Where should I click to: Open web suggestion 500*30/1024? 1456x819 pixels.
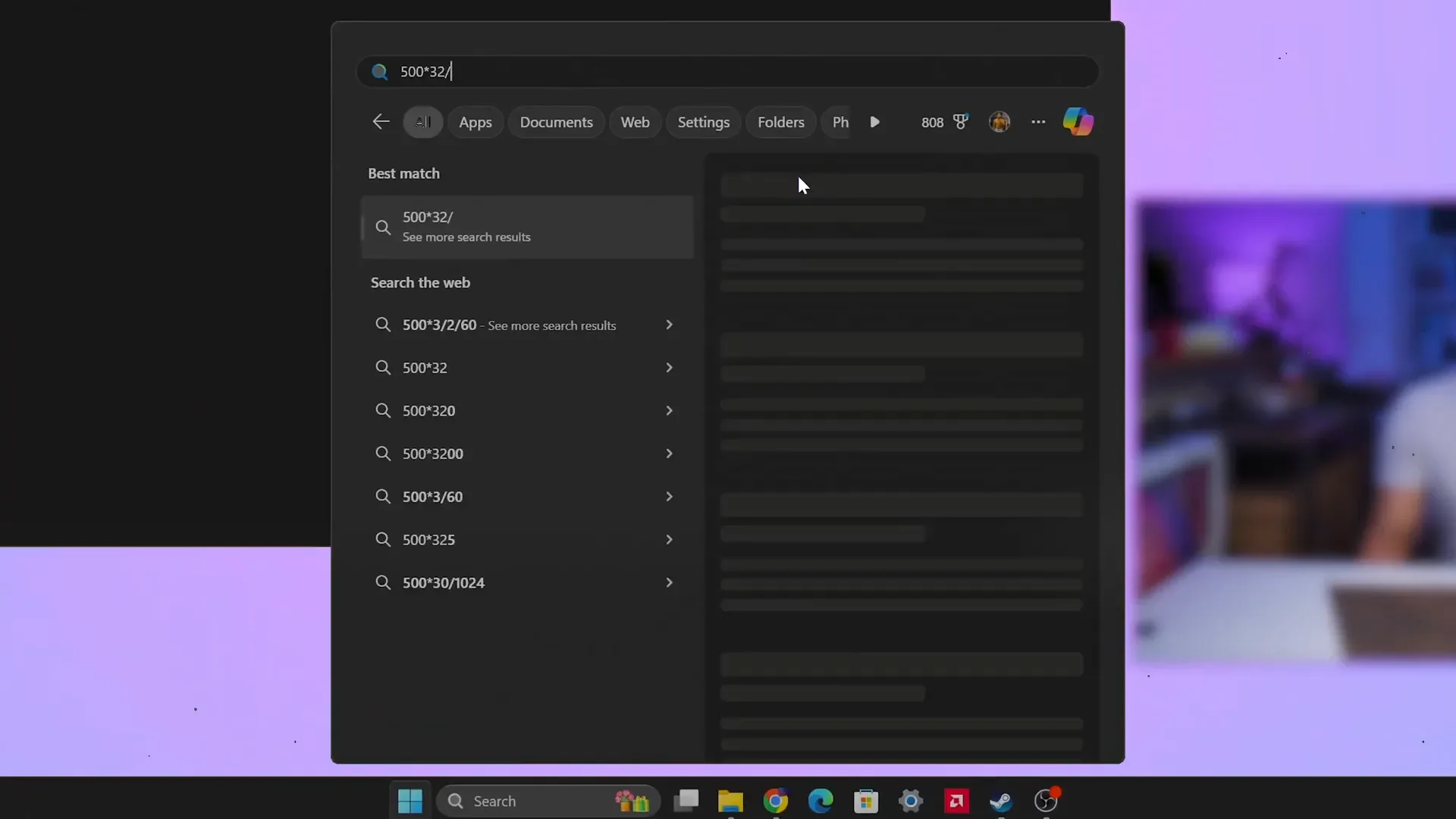[528, 583]
